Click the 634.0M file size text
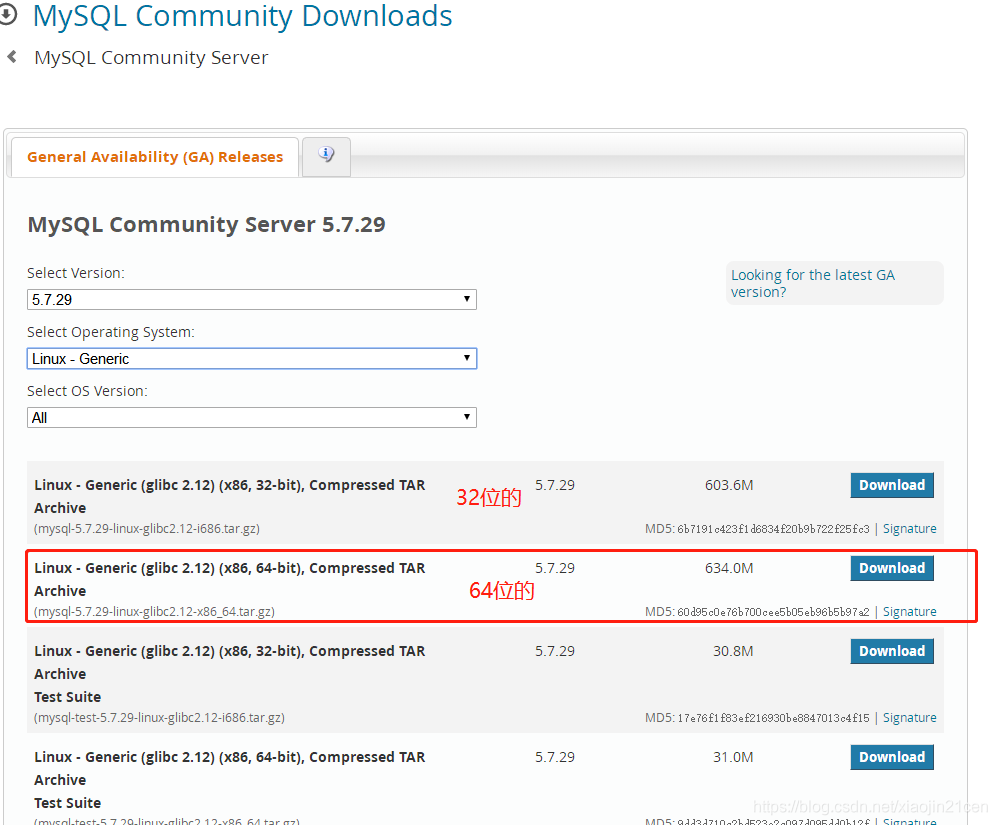The width and height of the screenshot is (997, 825). coord(729,568)
